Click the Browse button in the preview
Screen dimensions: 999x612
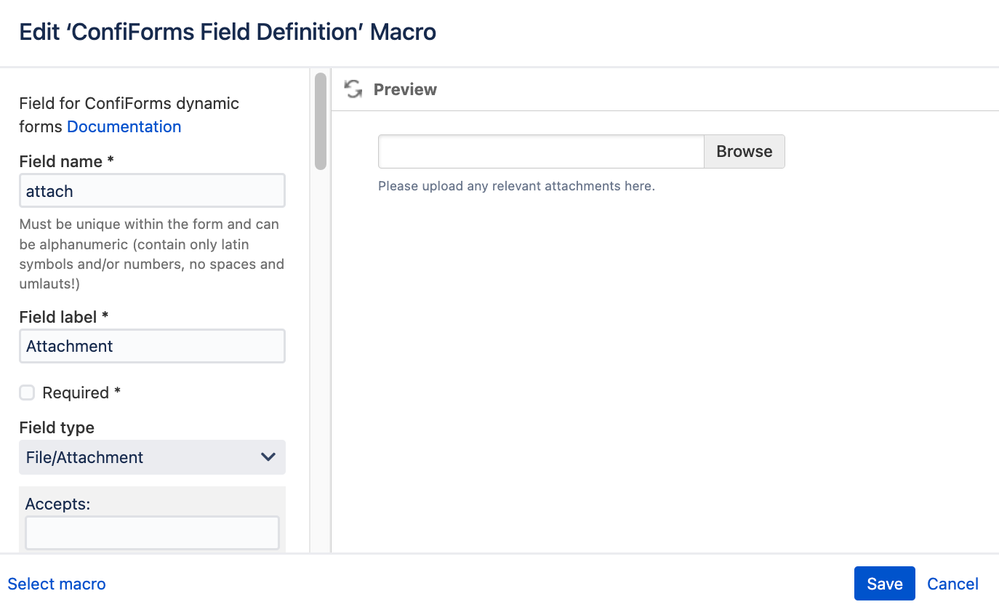(x=744, y=152)
